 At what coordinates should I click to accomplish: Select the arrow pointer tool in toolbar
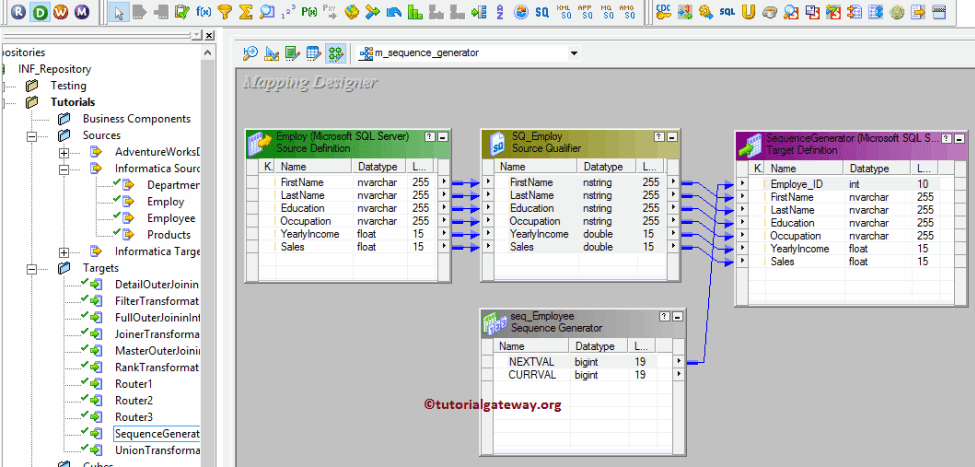[x=119, y=11]
